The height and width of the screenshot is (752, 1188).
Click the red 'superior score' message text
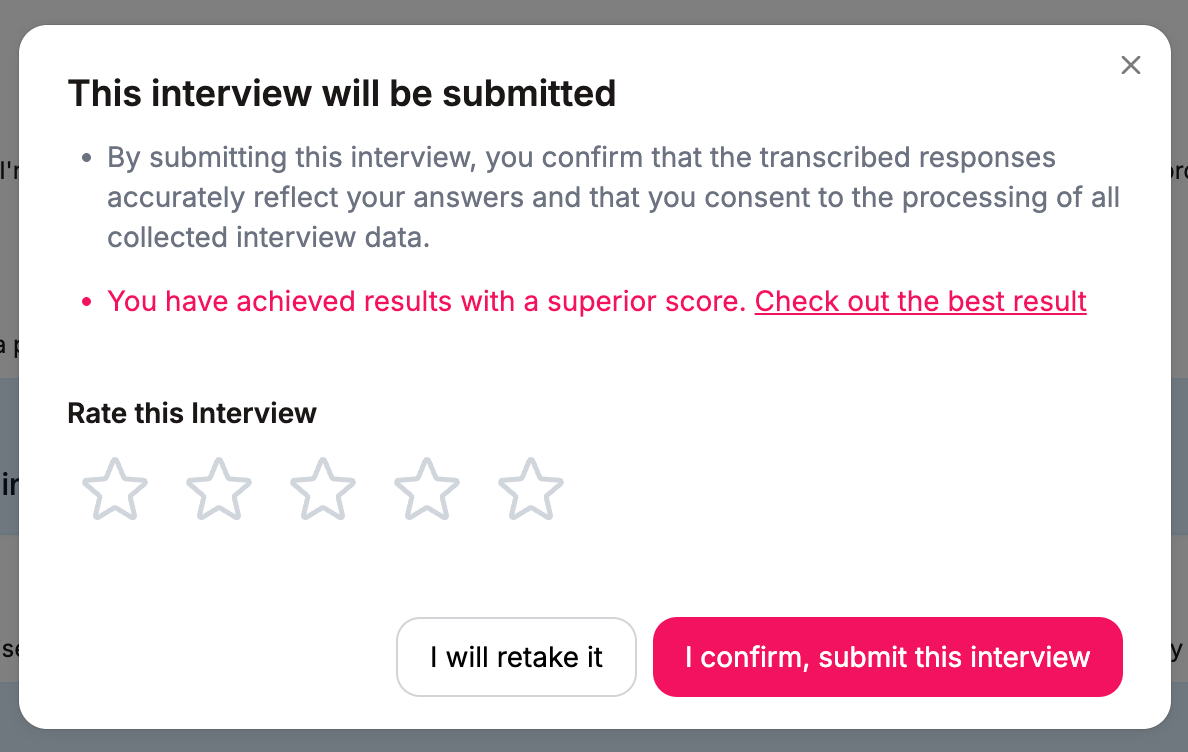coord(427,301)
